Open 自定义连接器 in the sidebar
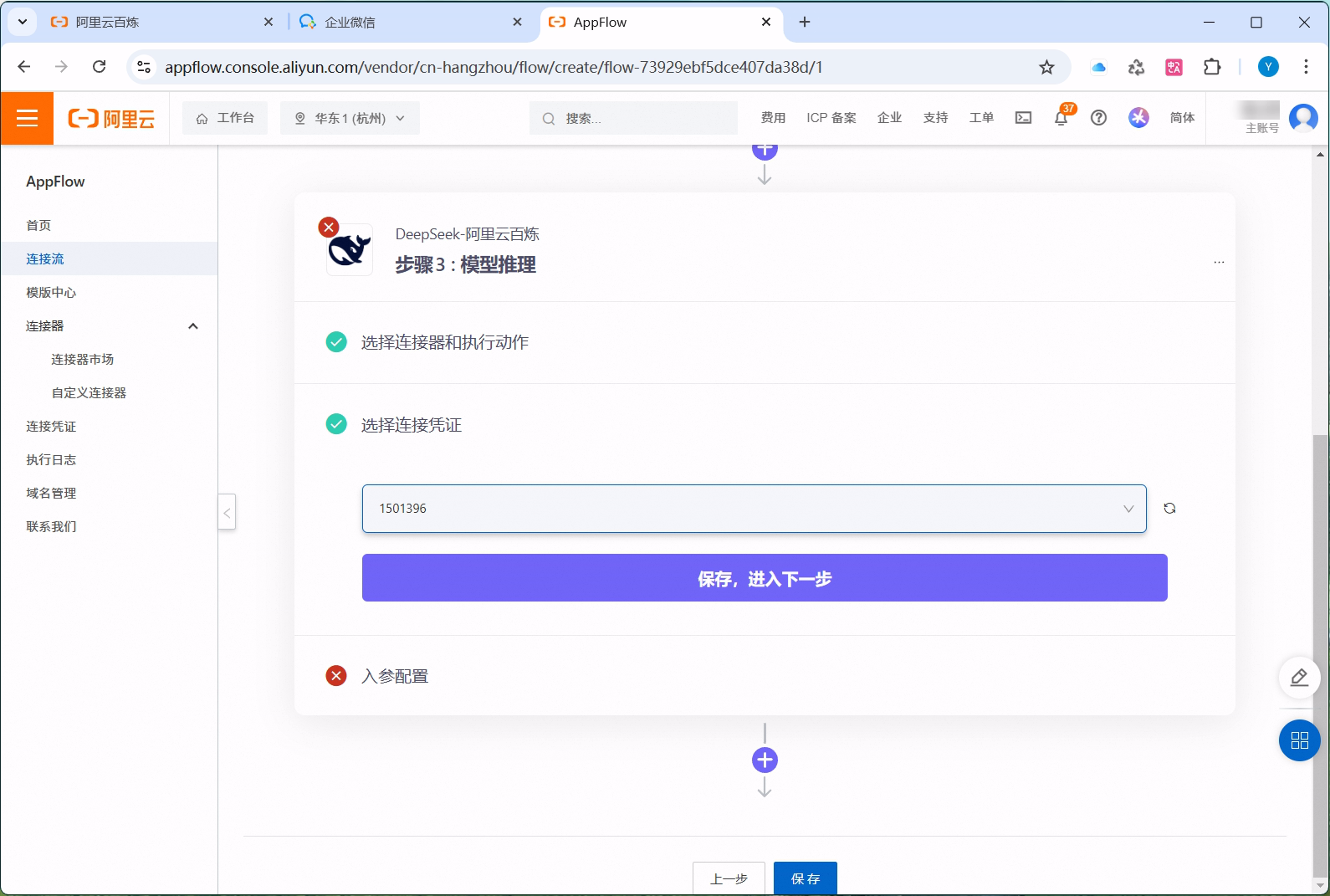The height and width of the screenshot is (896, 1330). click(89, 392)
